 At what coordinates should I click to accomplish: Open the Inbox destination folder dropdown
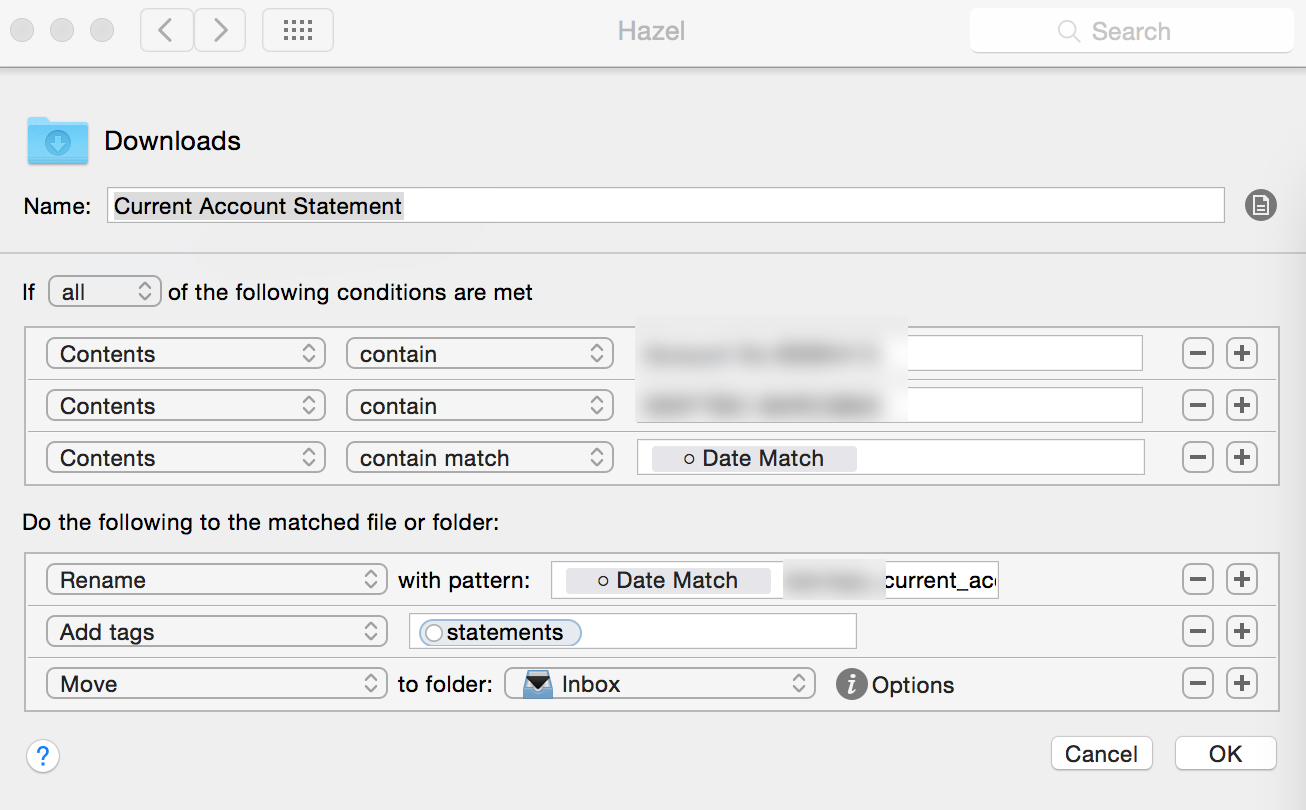[659, 684]
